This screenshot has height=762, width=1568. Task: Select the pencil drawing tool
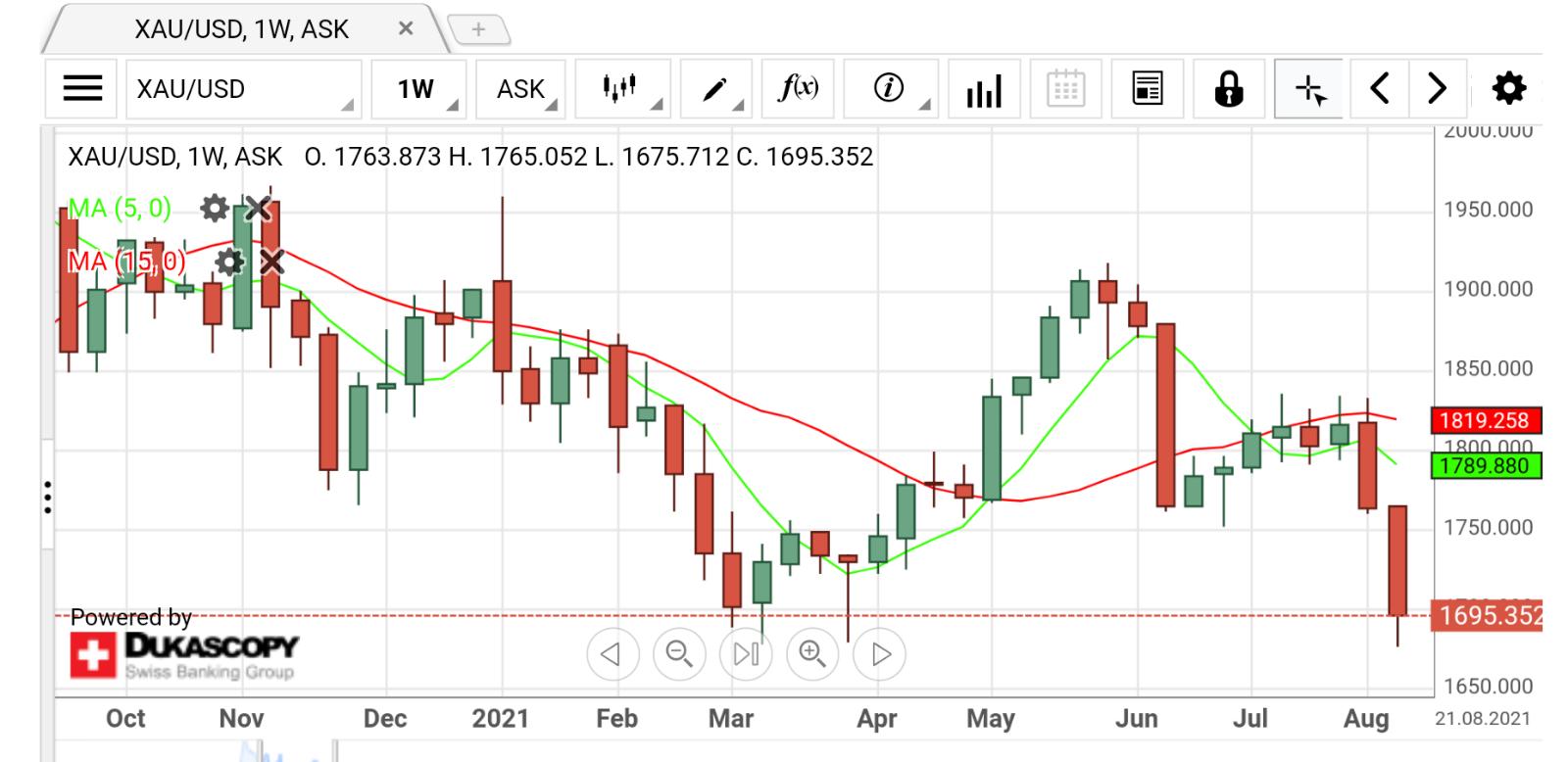coord(716,89)
